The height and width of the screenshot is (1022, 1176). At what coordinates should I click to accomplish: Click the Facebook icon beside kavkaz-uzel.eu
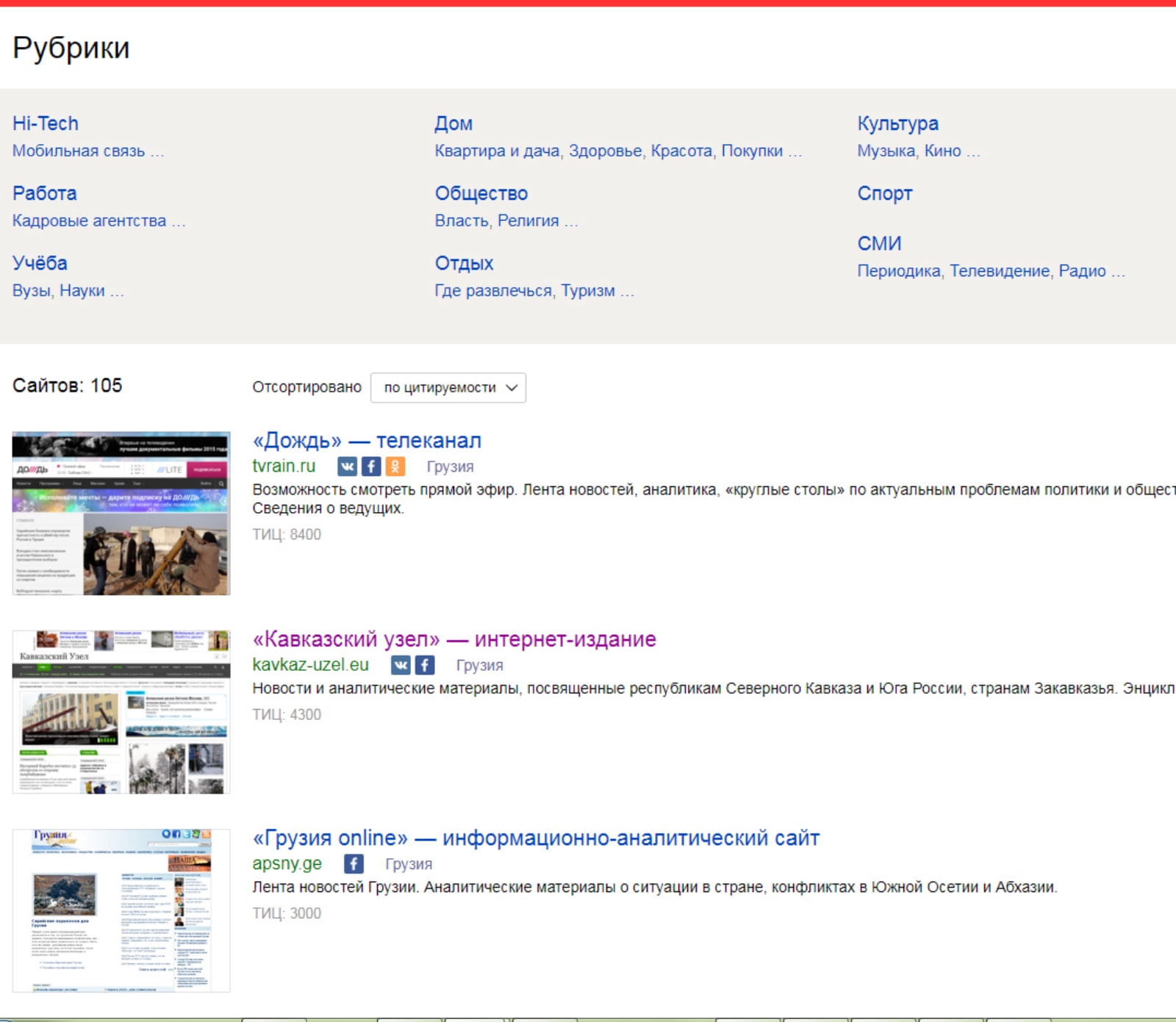[425, 665]
